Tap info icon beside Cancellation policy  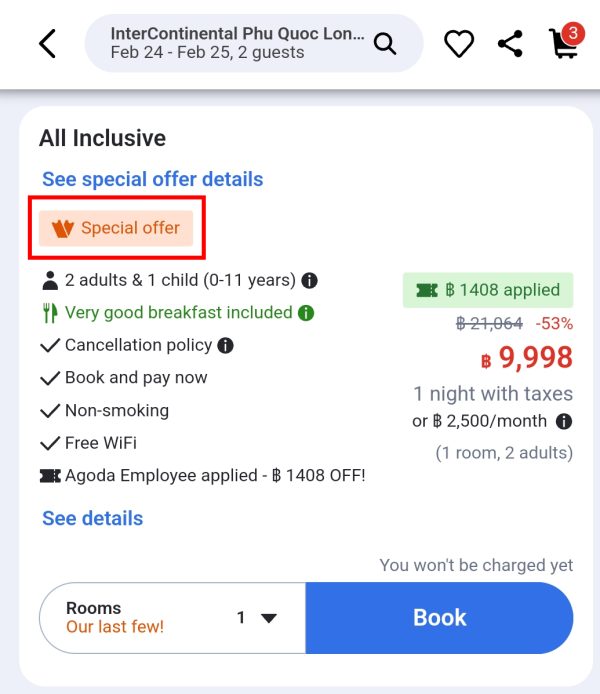coord(225,346)
